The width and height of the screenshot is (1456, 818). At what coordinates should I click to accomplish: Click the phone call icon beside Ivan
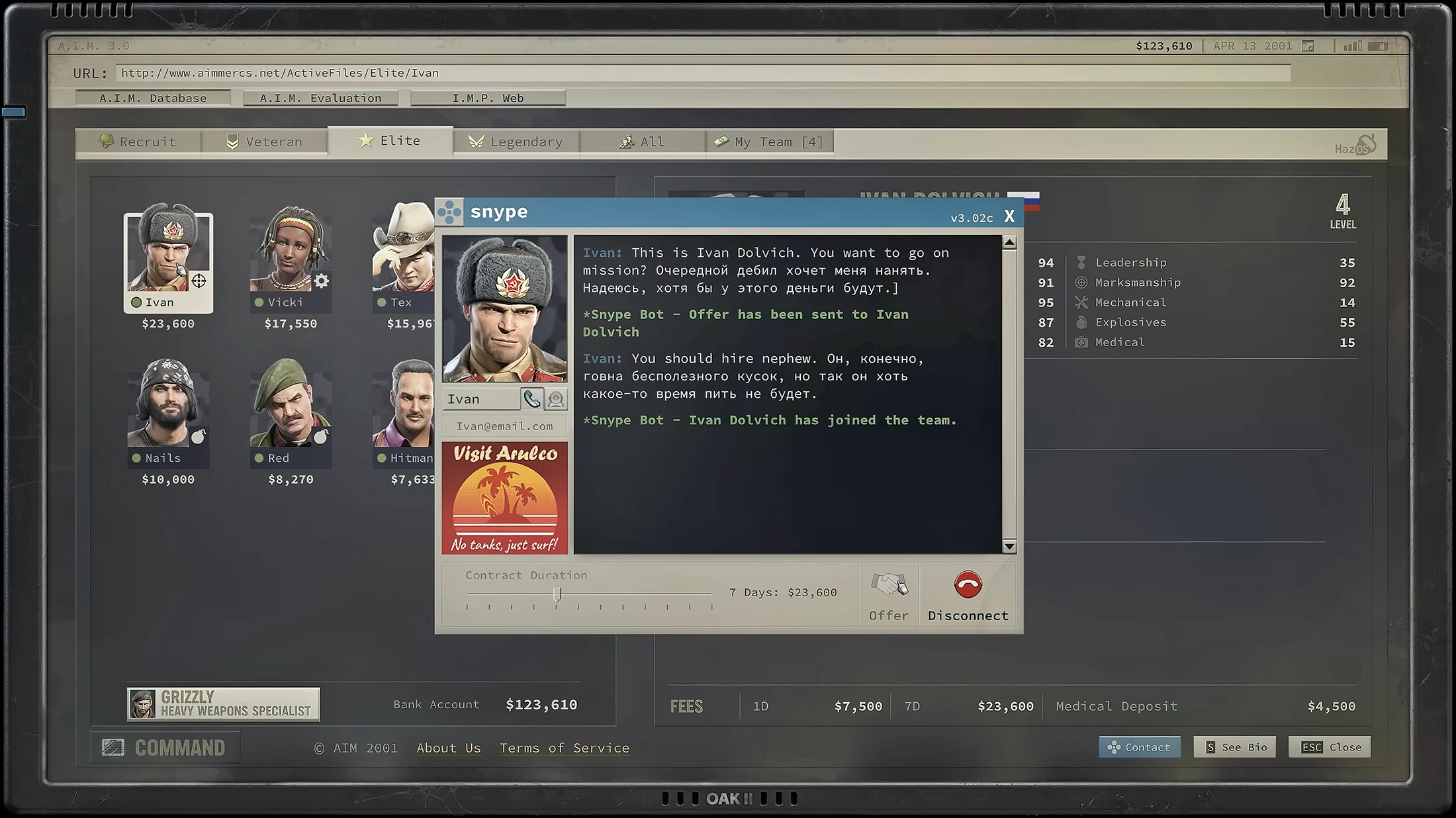pos(532,399)
